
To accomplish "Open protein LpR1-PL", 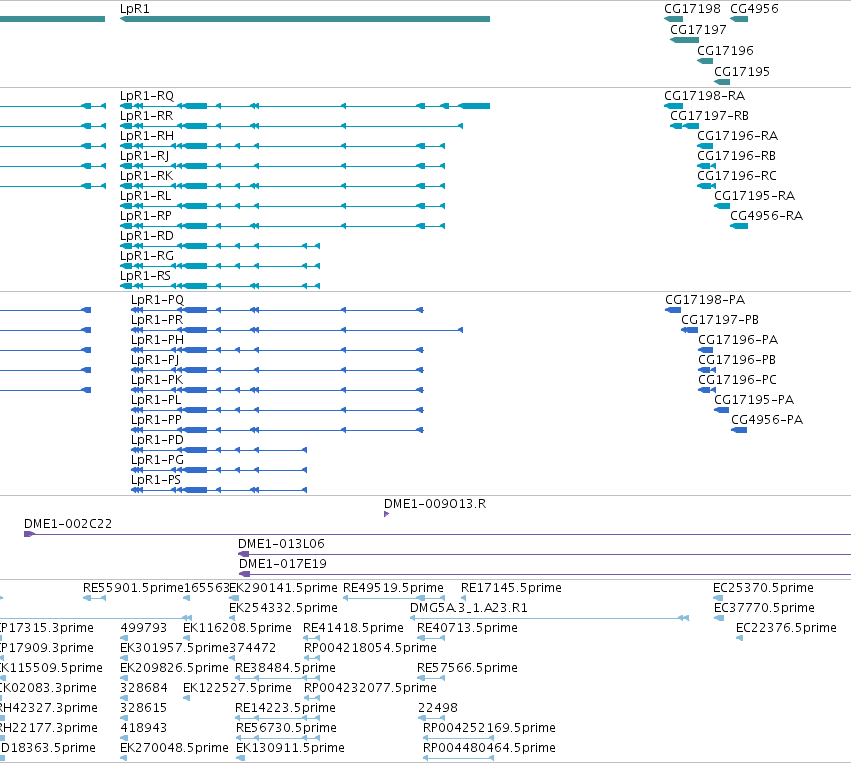I will (277, 410).
